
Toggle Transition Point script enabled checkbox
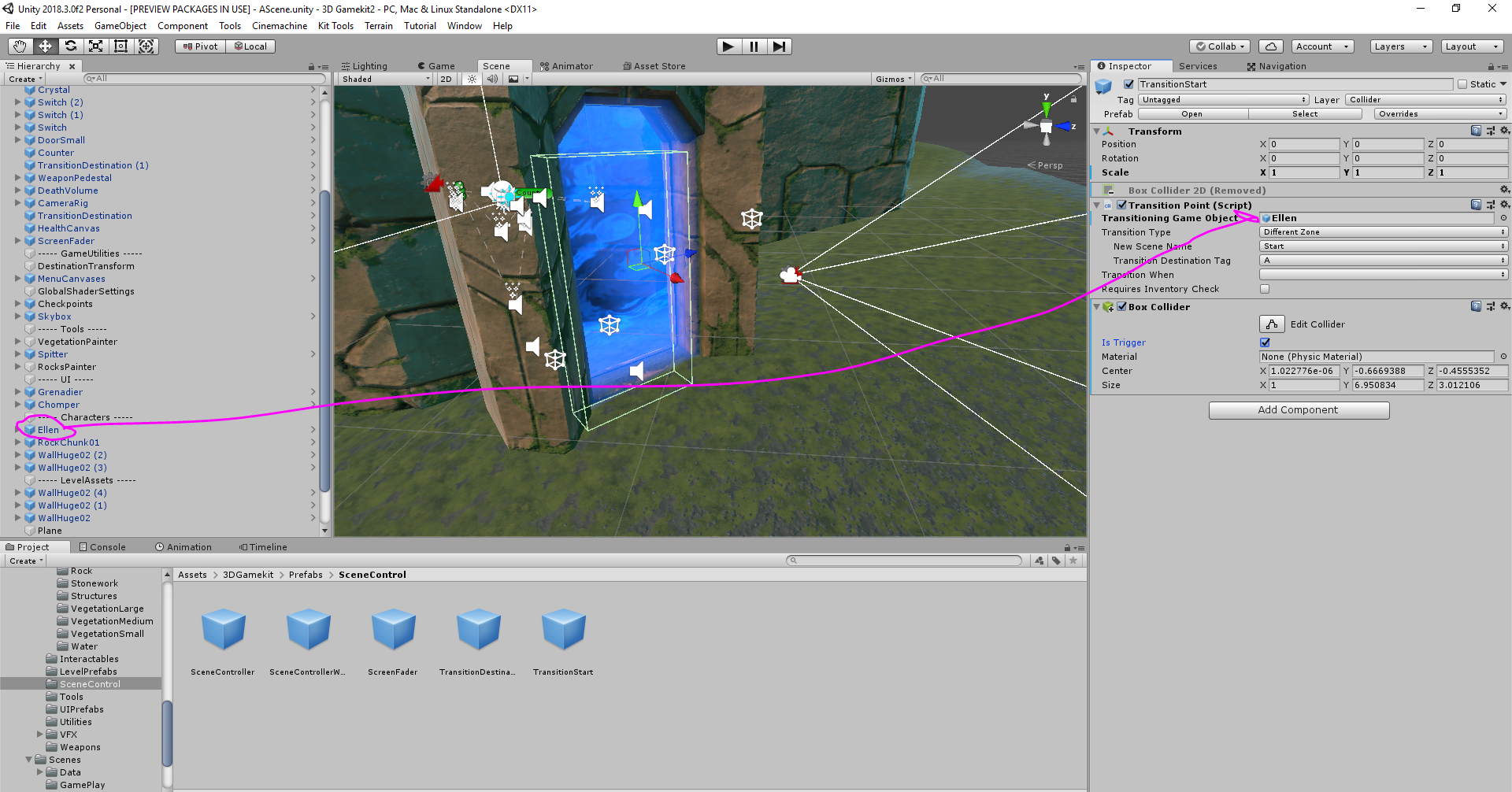point(1121,205)
